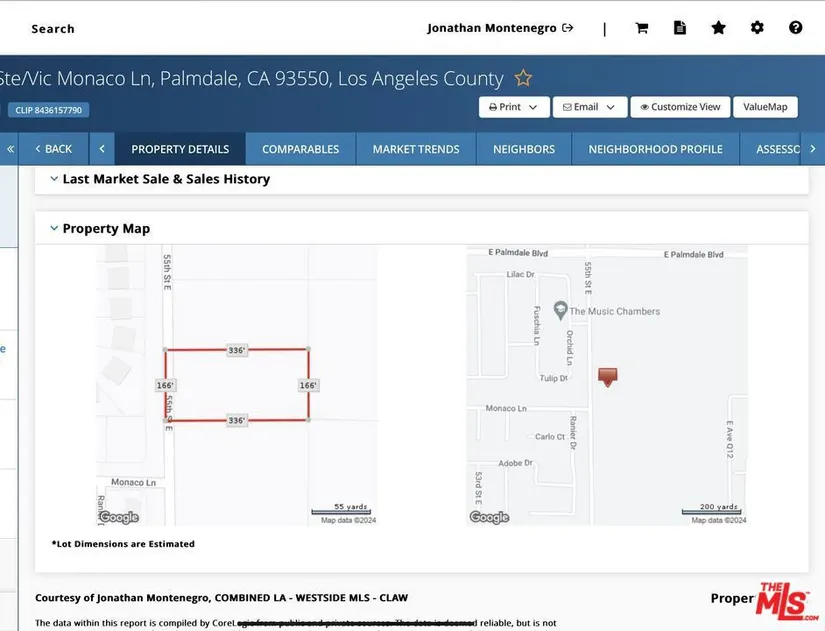Click the document reports icon
This screenshot has height=631, width=825.
[680, 28]
